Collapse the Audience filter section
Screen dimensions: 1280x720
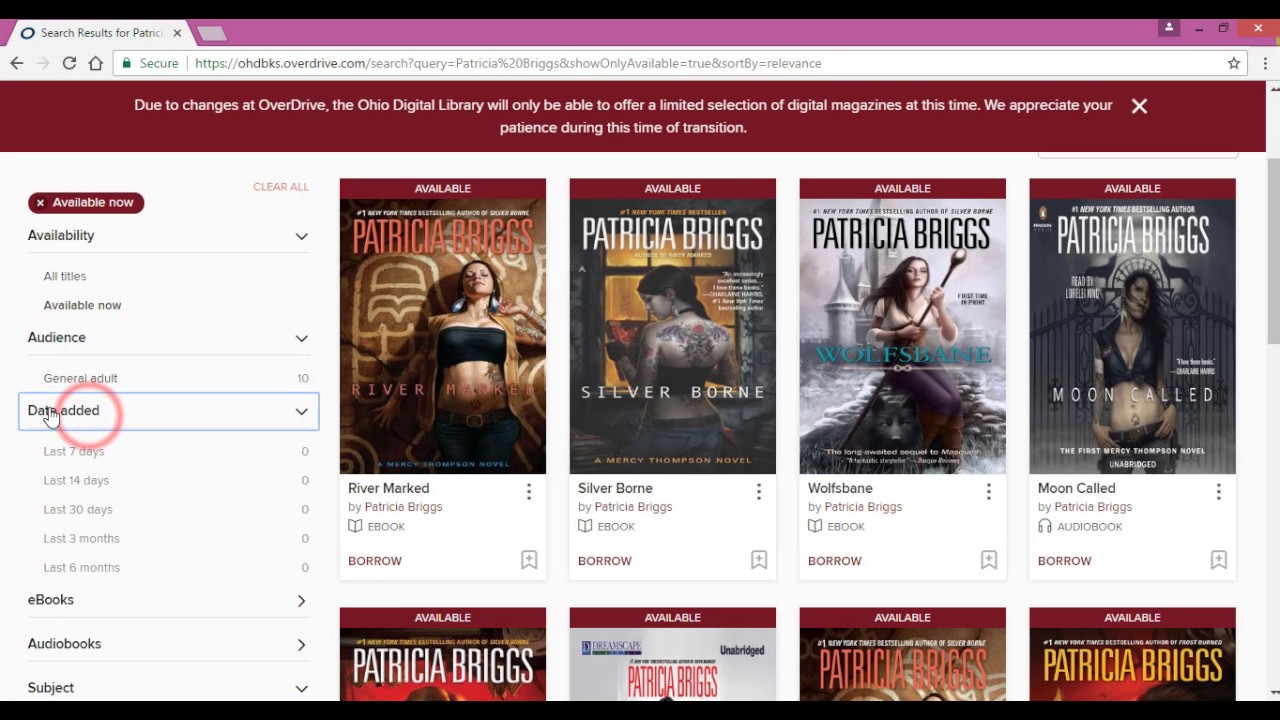(168, 338)
